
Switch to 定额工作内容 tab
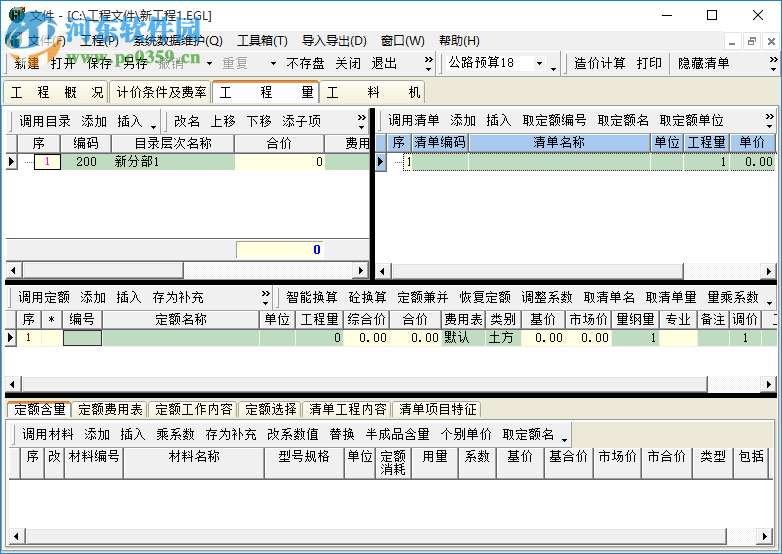pyautogui.click(x=194, y=409)
